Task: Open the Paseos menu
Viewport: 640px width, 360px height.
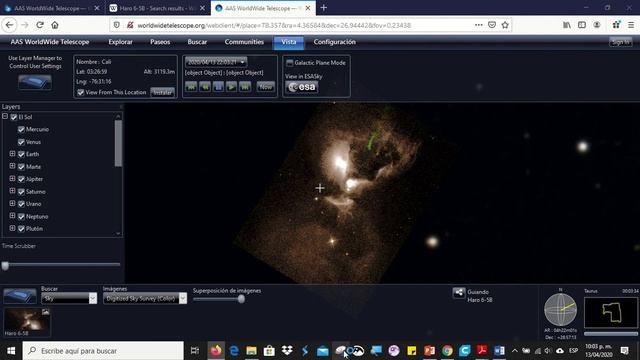Action: 160,42
